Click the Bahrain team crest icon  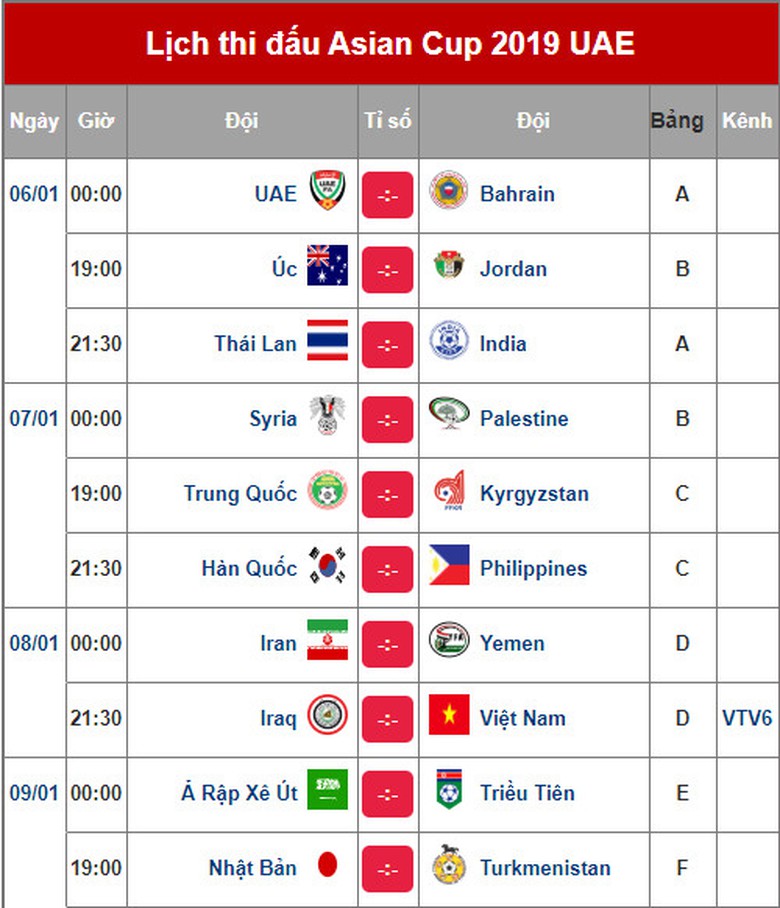point(449,192)
